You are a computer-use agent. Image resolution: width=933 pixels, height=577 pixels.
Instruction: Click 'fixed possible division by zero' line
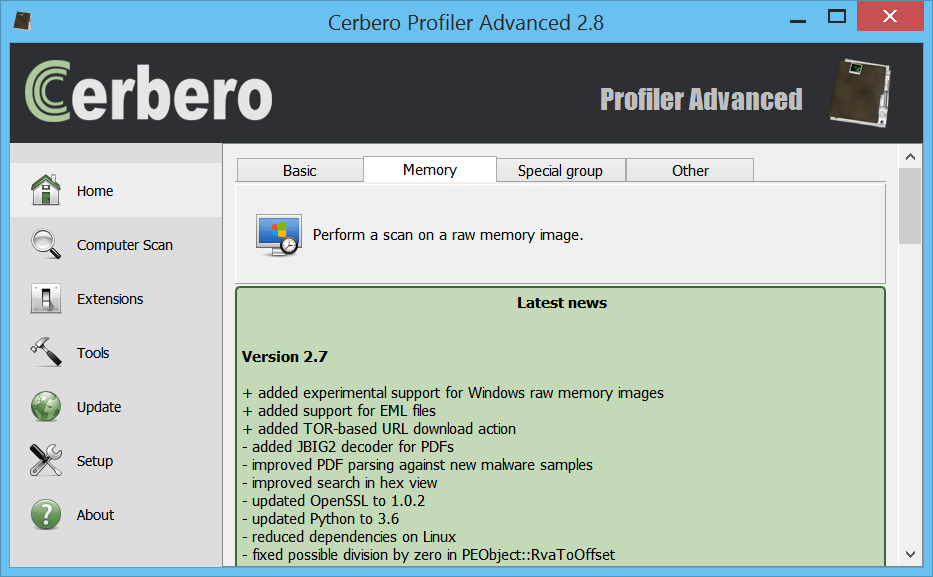pyautogui.click(x=429, y=555)
